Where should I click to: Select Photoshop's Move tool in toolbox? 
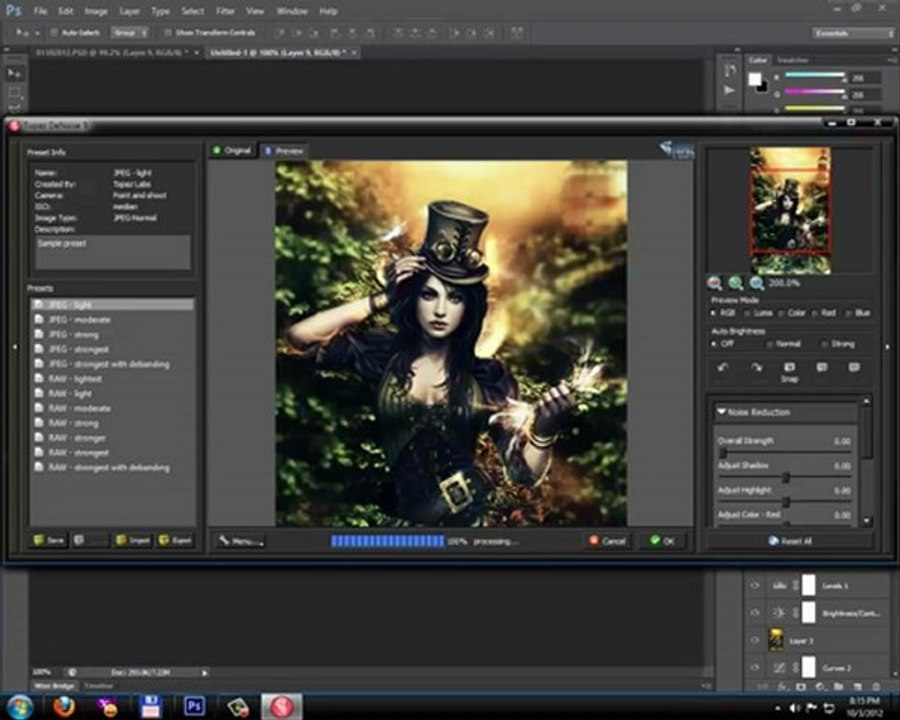[x=15, y=73]
